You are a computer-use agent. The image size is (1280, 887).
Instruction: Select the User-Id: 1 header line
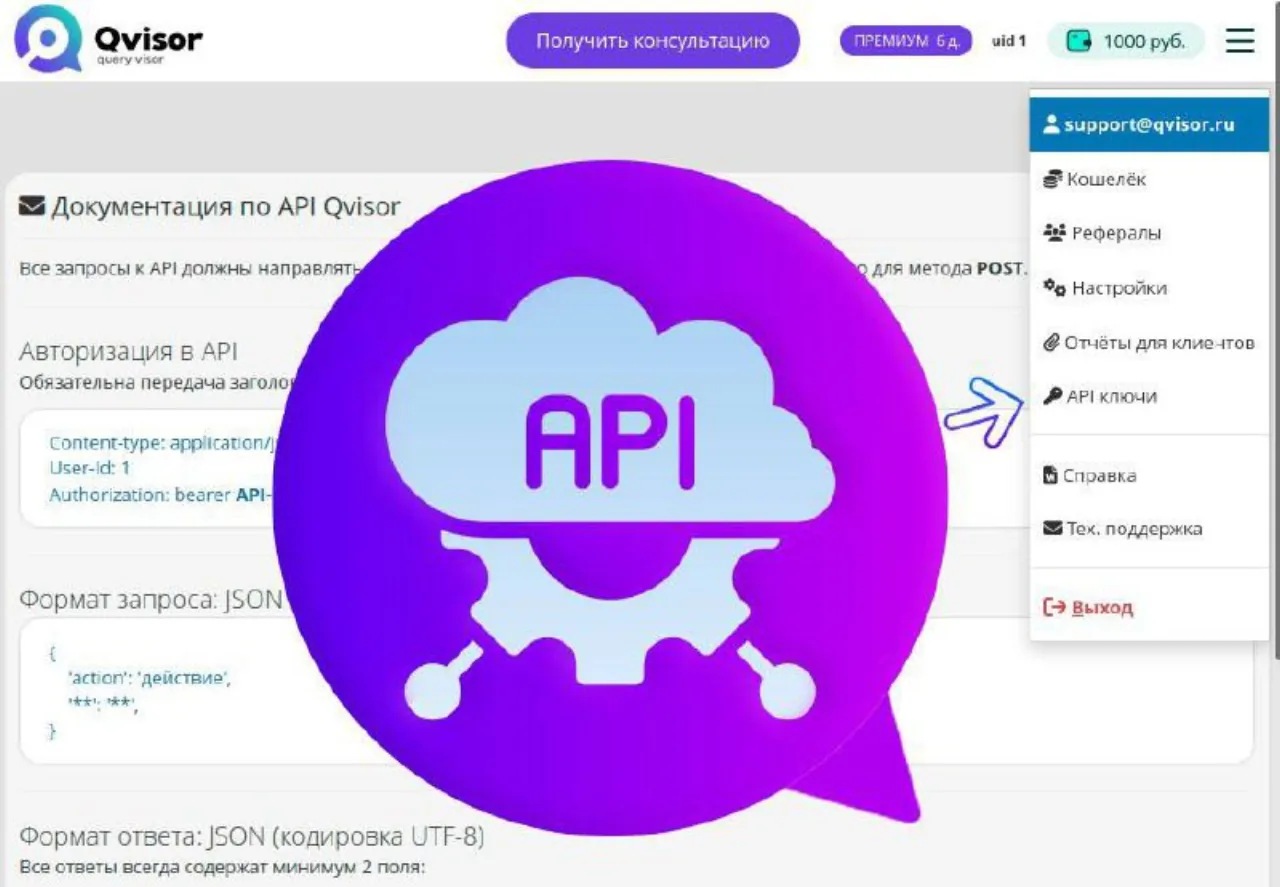[x=90, y=467]
